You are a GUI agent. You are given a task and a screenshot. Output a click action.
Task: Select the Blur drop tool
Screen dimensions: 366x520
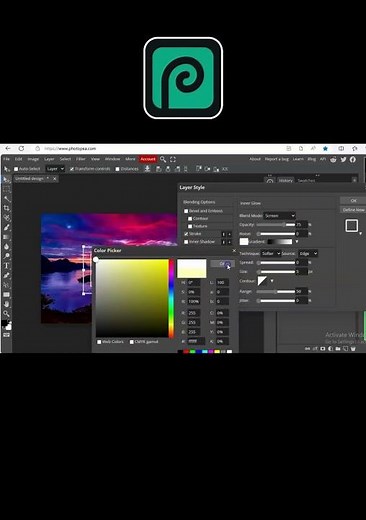click(x=6, y=247)
